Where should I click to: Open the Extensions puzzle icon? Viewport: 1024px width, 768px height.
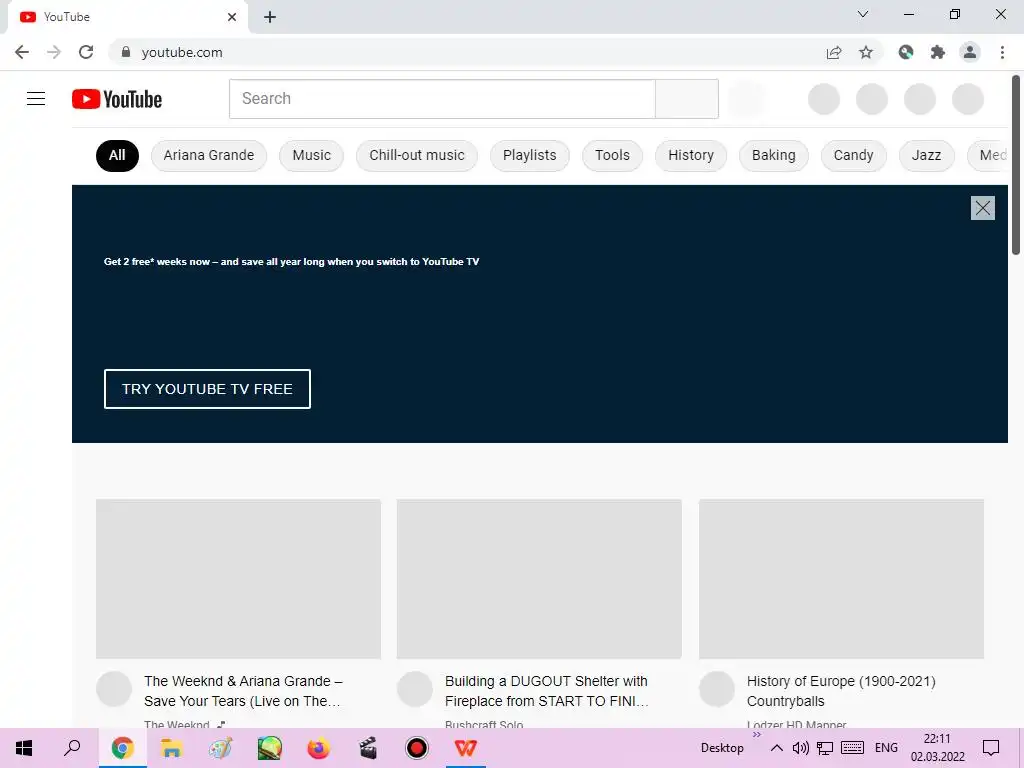[938, 52]
